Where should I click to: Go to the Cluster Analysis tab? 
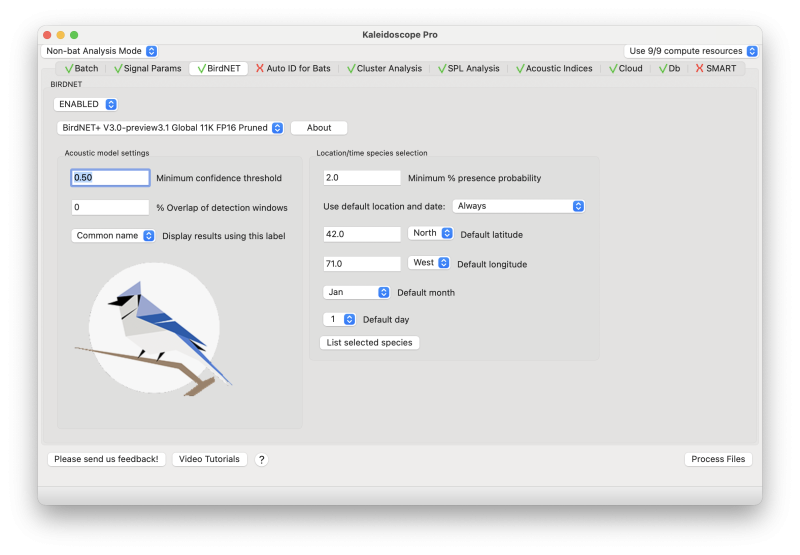coord(384,68)
